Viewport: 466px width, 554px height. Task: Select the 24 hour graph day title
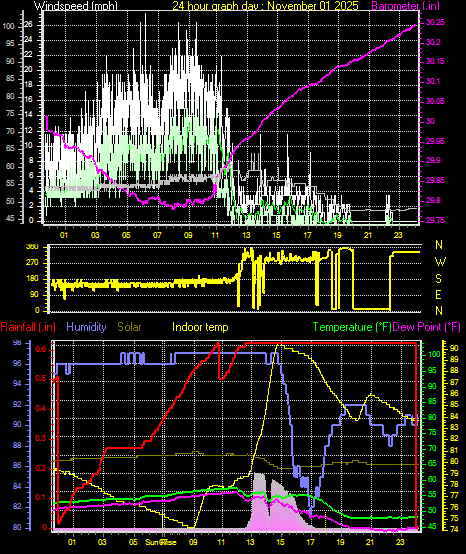[x=265, y=5]
